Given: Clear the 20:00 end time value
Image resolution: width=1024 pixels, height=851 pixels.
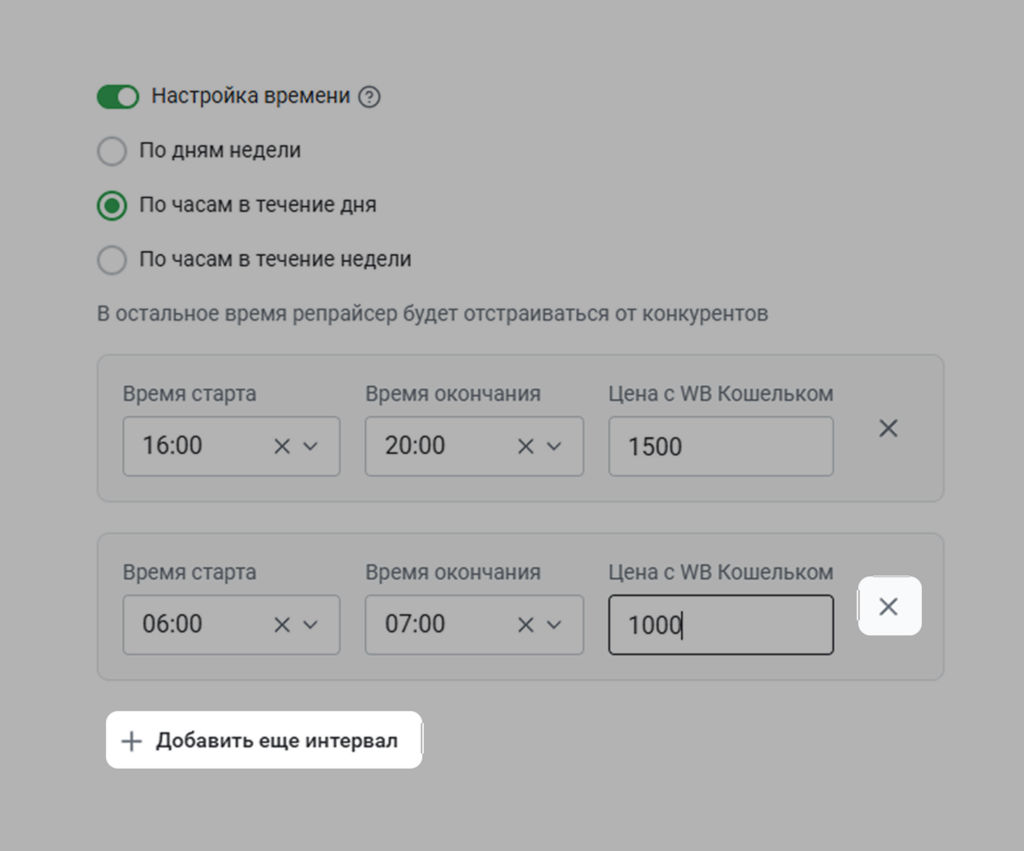Looking at the screenshot, I should [524, 446].
